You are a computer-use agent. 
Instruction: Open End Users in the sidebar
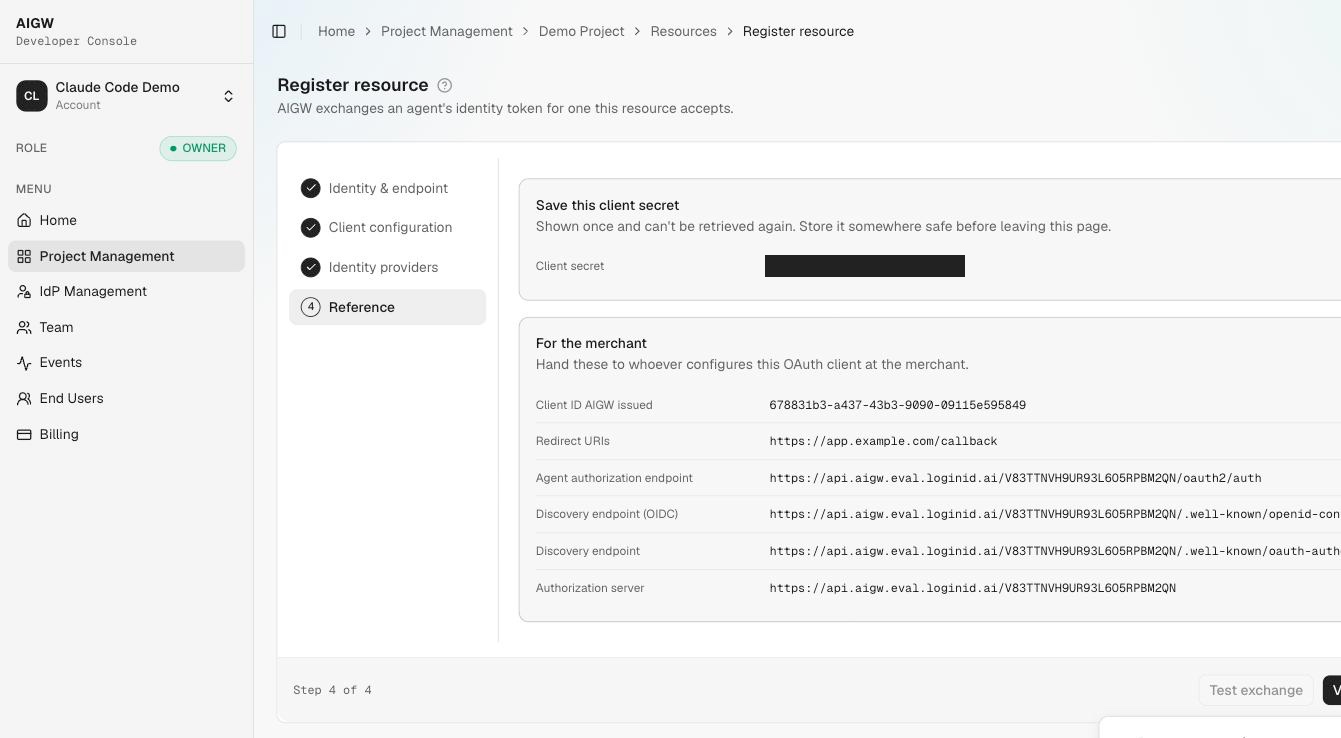tap(126, 398)
